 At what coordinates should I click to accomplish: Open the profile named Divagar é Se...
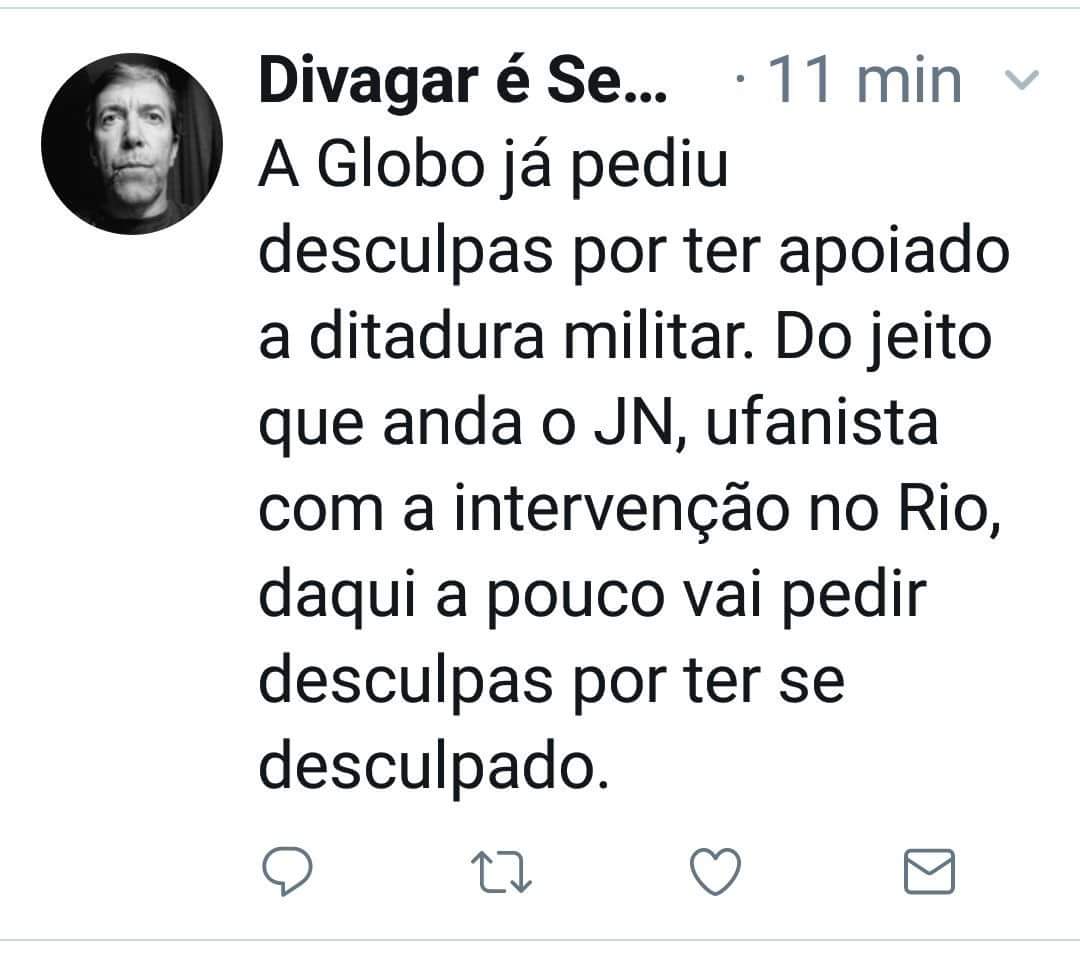[463, 81]
